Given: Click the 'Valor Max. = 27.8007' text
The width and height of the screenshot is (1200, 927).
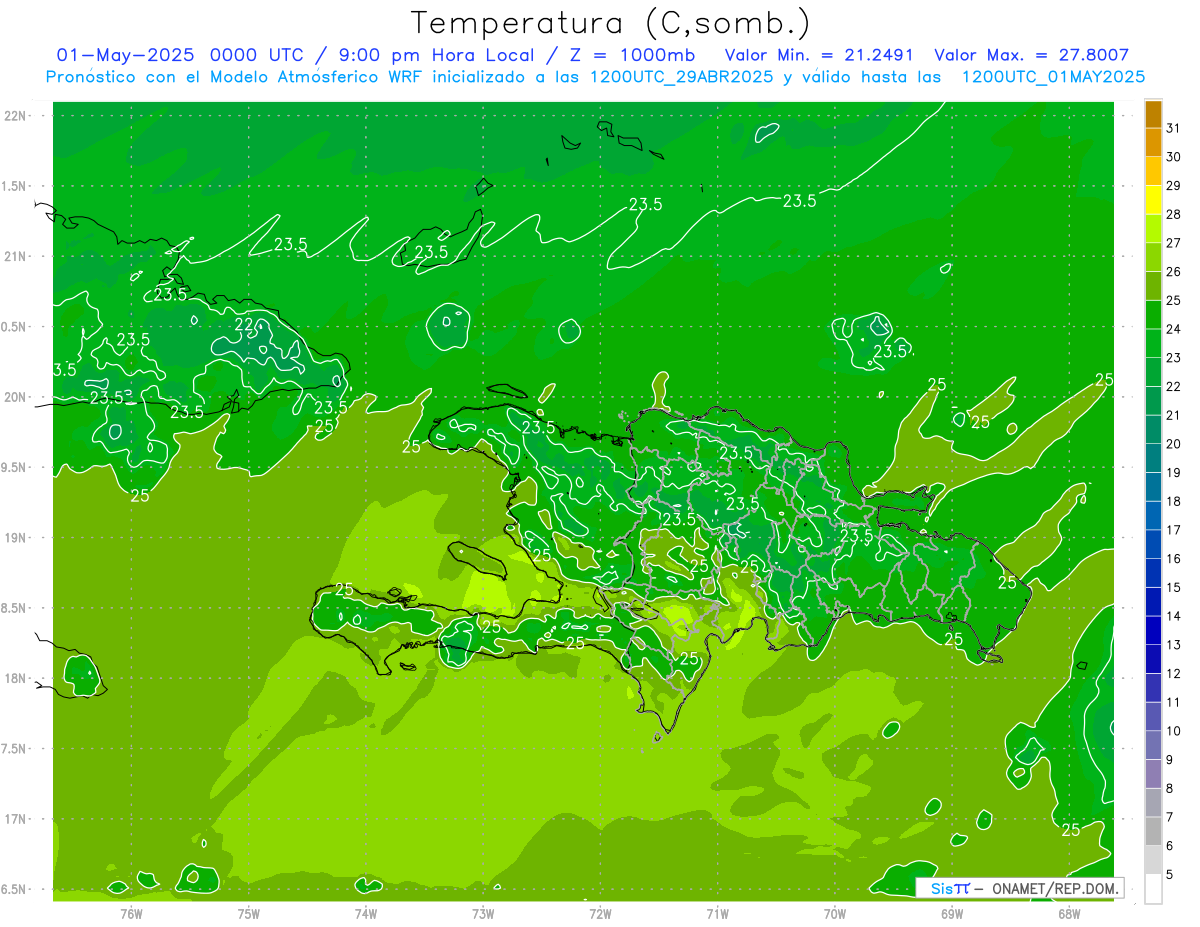Looking at the screenshot, I should click(1031, 55).
